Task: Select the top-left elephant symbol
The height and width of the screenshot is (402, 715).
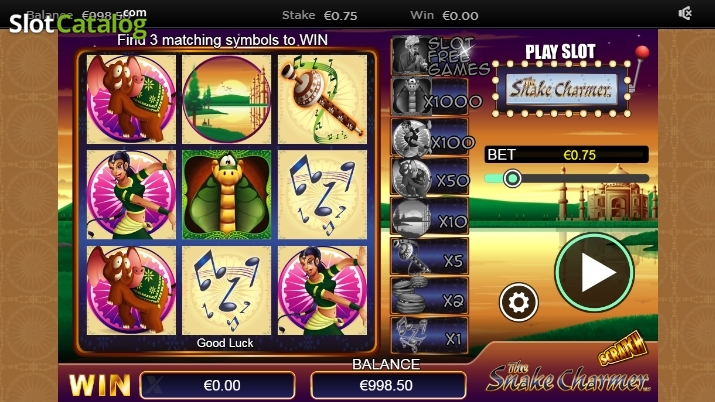Action: point(131,99)
